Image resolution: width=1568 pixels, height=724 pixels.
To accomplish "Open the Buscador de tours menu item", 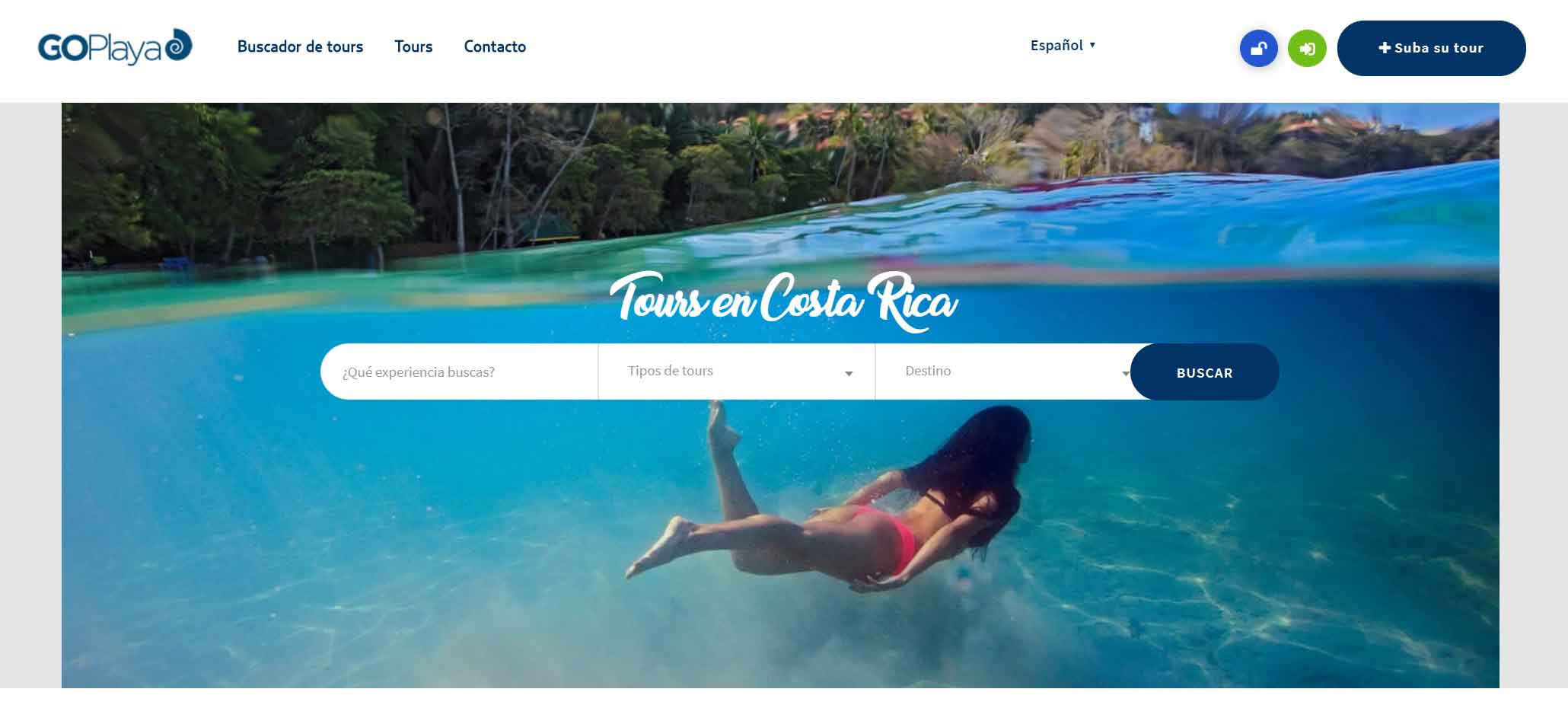I will (300, 46).
